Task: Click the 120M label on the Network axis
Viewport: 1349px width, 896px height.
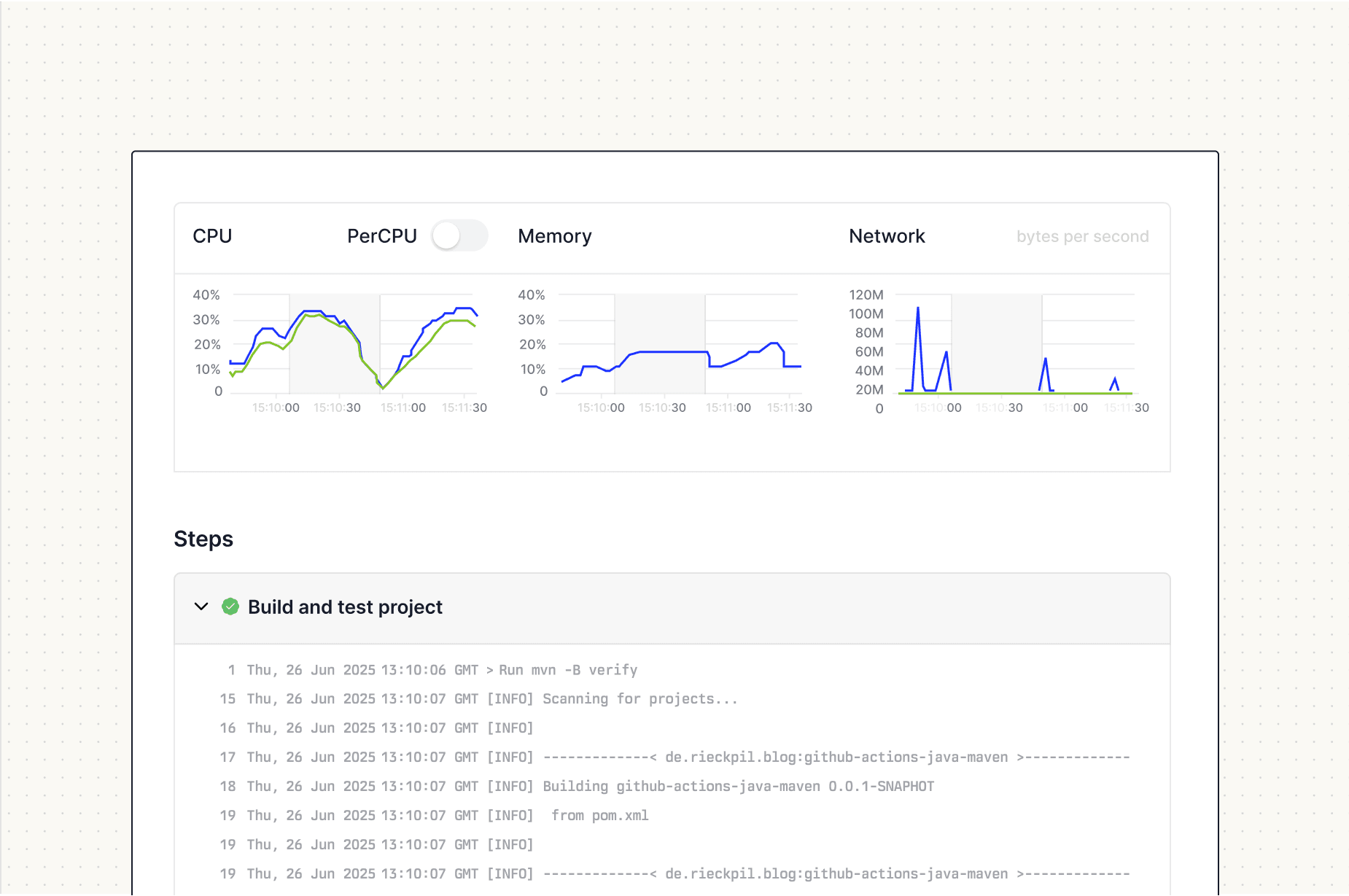Action: (866, 295)
